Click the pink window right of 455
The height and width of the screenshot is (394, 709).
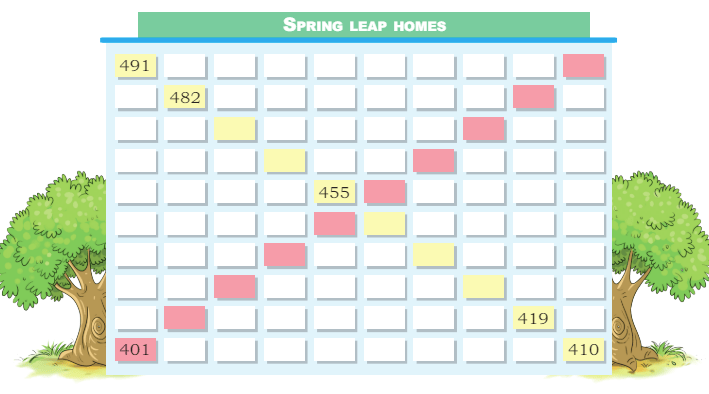[384, 192]
